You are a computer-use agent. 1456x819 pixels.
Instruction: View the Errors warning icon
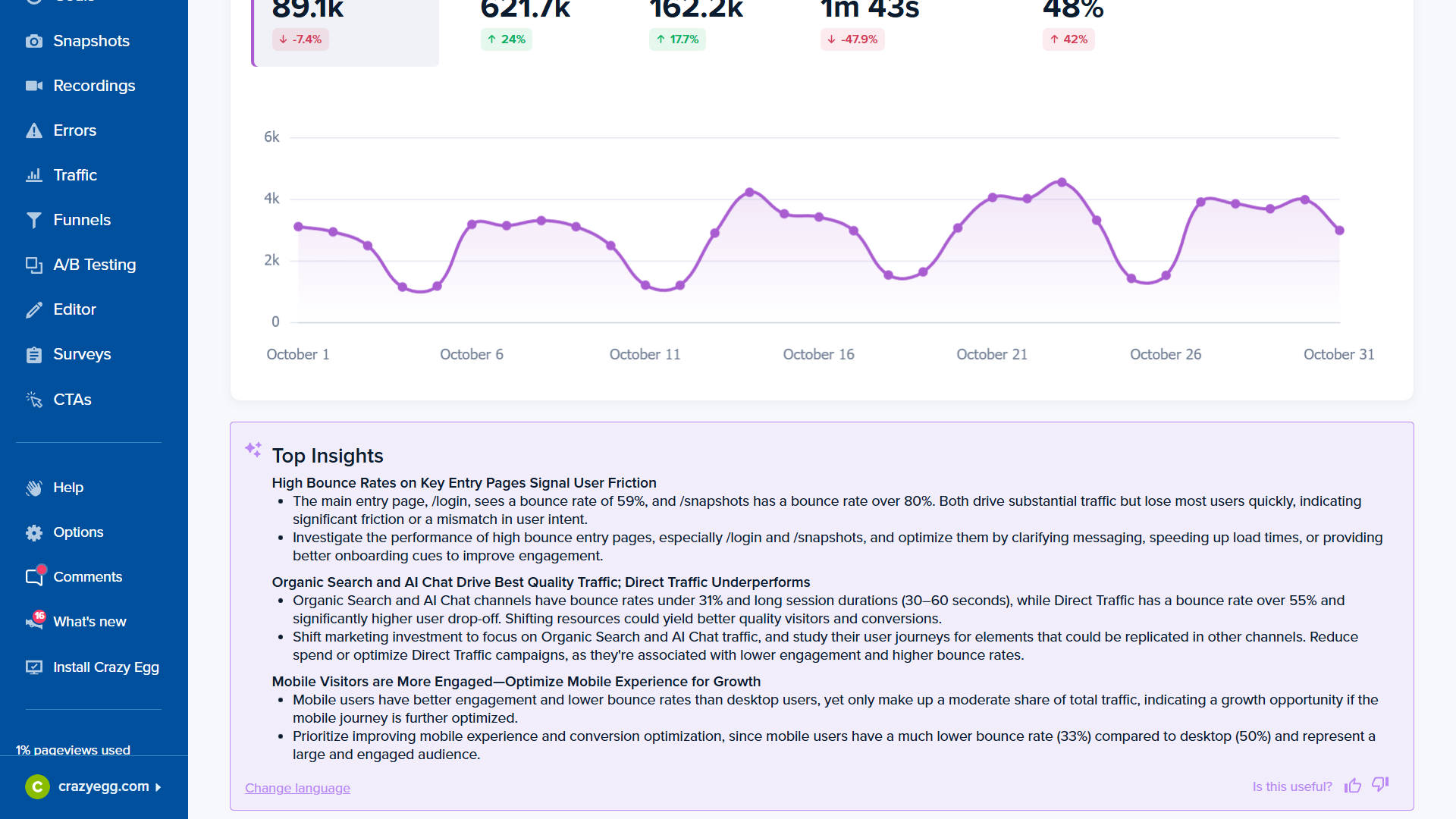[x=35, y=130]
